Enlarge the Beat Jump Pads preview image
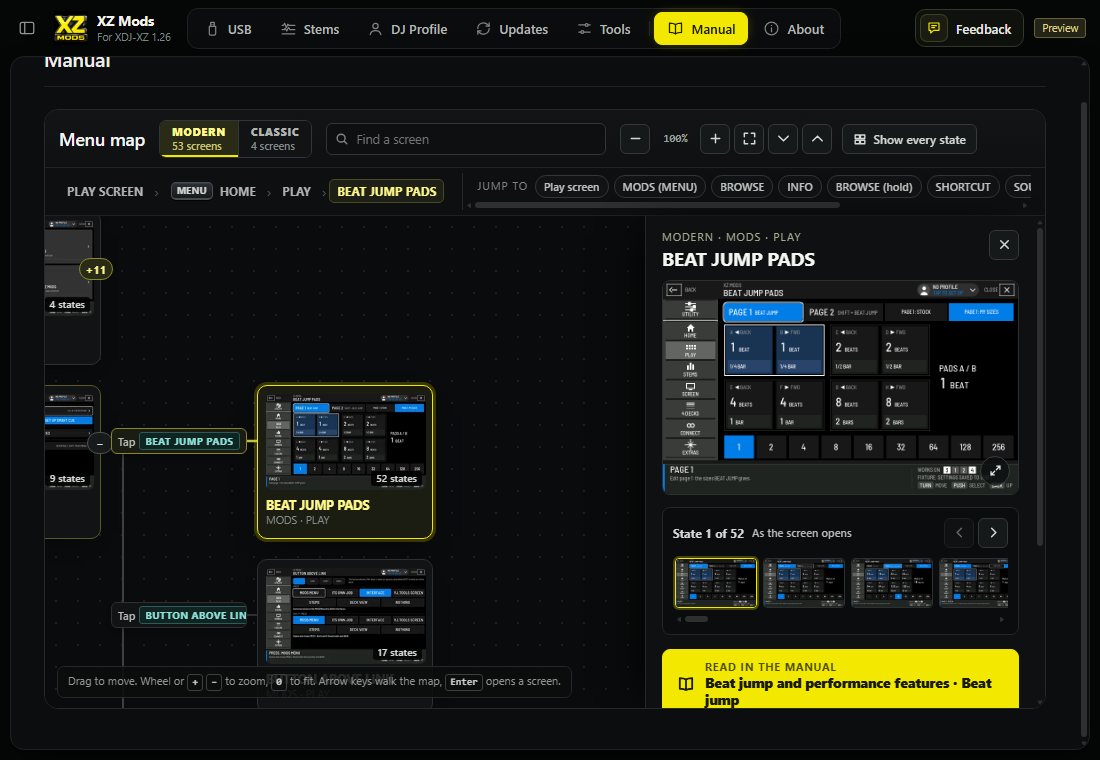Image resolution: width=1100 pixels, height=760 pixels. (x=995, y=471)
